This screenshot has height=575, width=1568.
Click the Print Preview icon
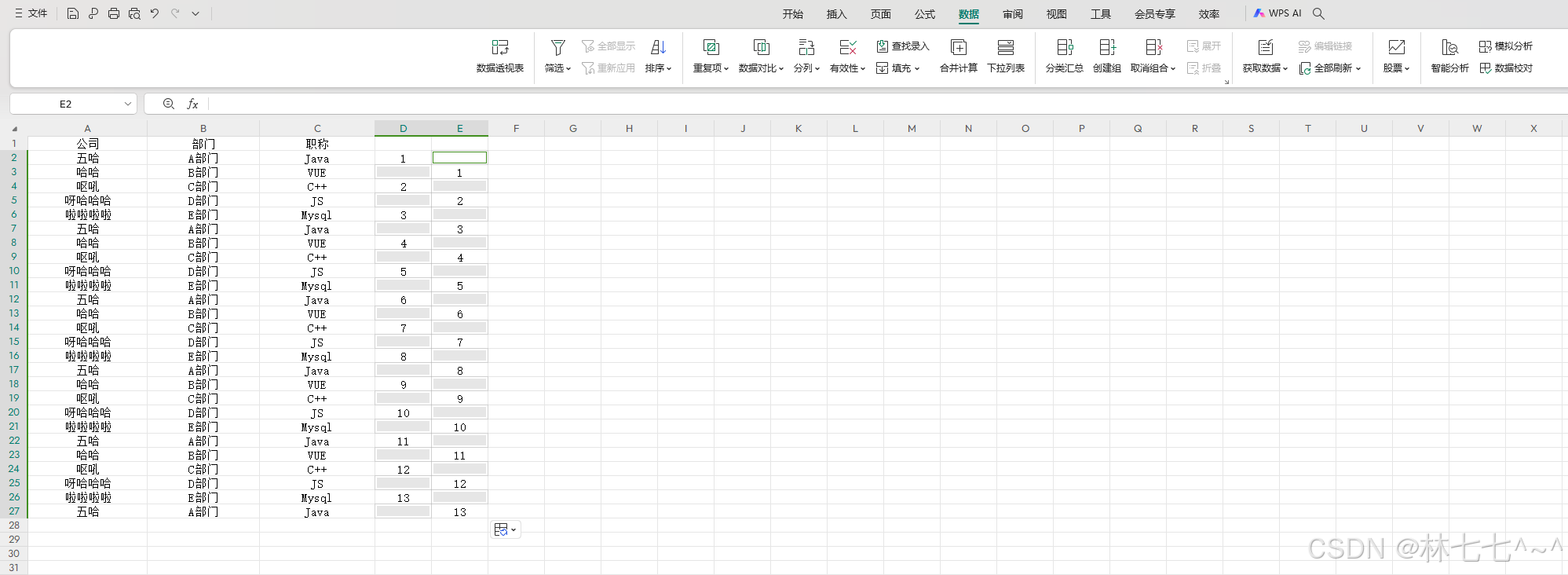coord(134,13)
